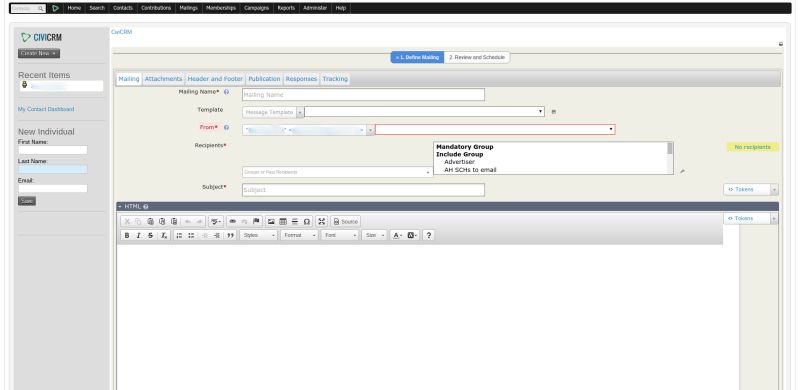
Task: Increase indent in the editor
Action: (217, 235)
